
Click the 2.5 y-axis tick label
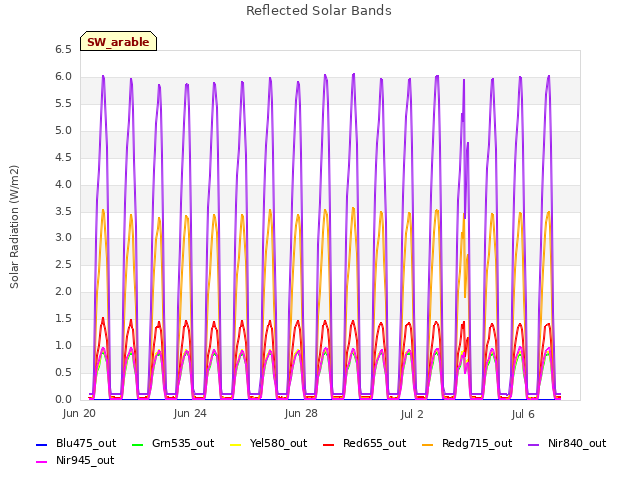click(63, 265)
